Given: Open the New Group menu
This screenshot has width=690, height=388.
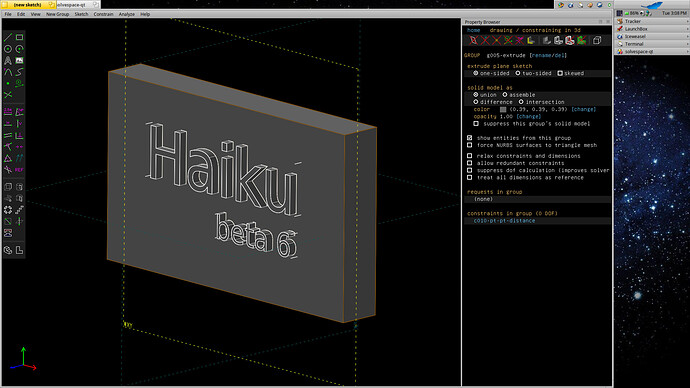Looking at the screenshot, I should [x=58, y=14].
